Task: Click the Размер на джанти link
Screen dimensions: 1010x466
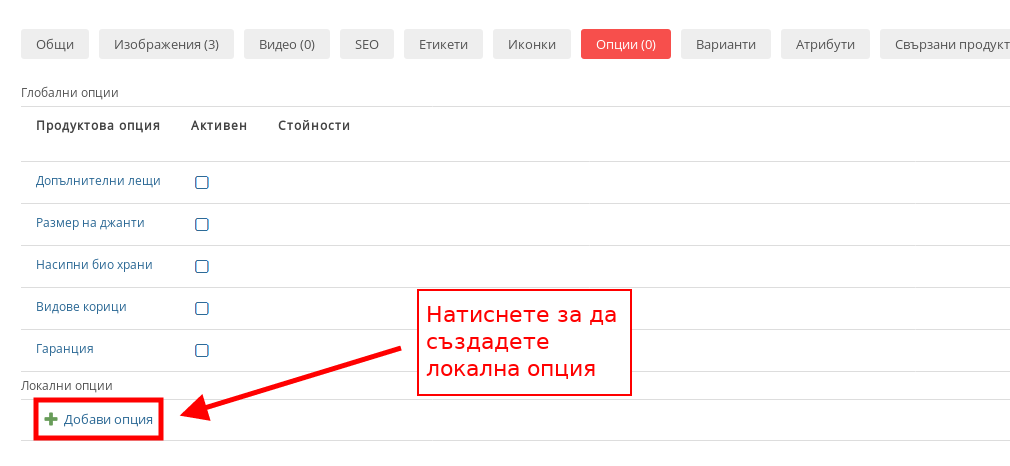Action: tap(90, 222)
